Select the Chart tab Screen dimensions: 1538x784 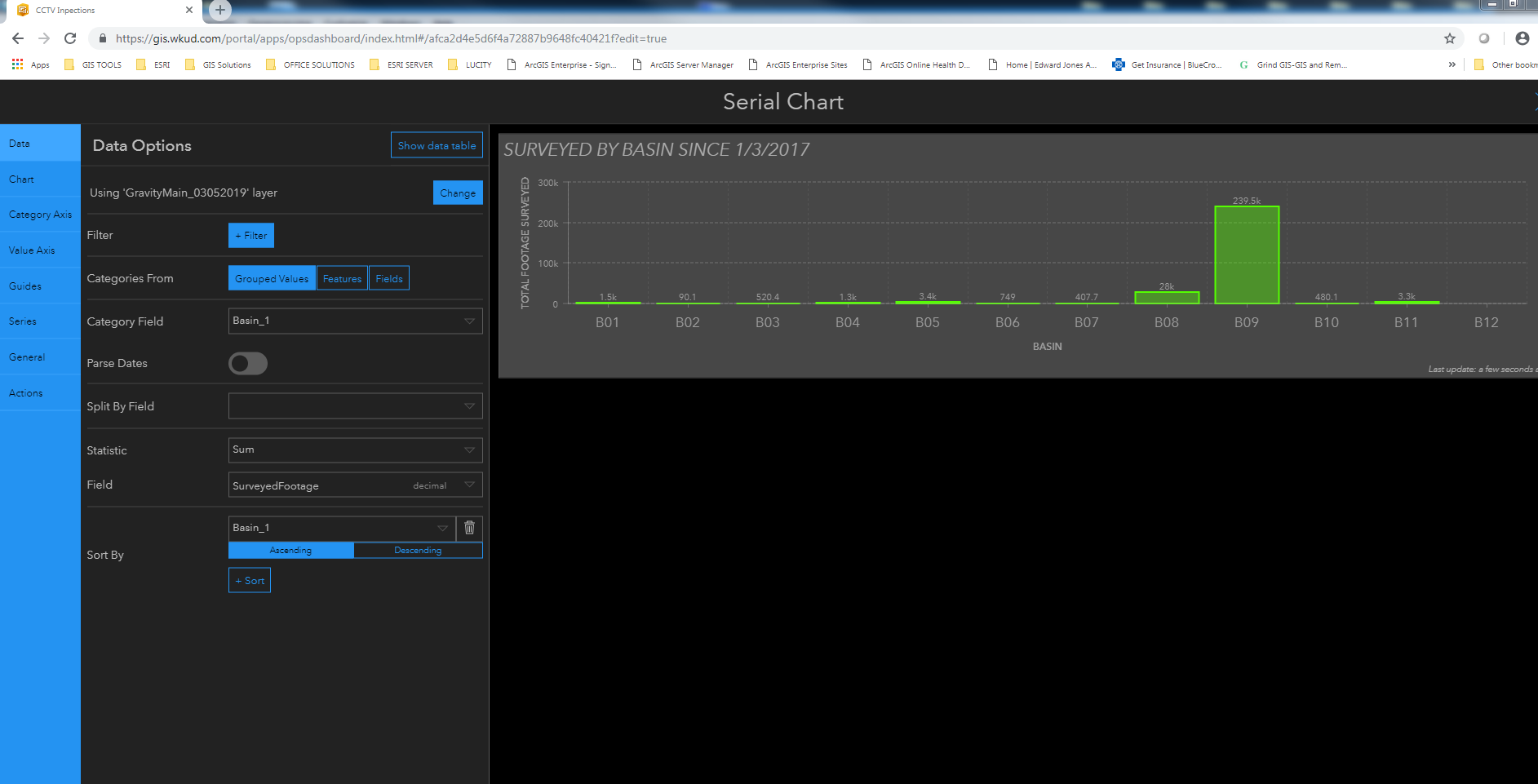pyautogui.click(x=40, y=179)
